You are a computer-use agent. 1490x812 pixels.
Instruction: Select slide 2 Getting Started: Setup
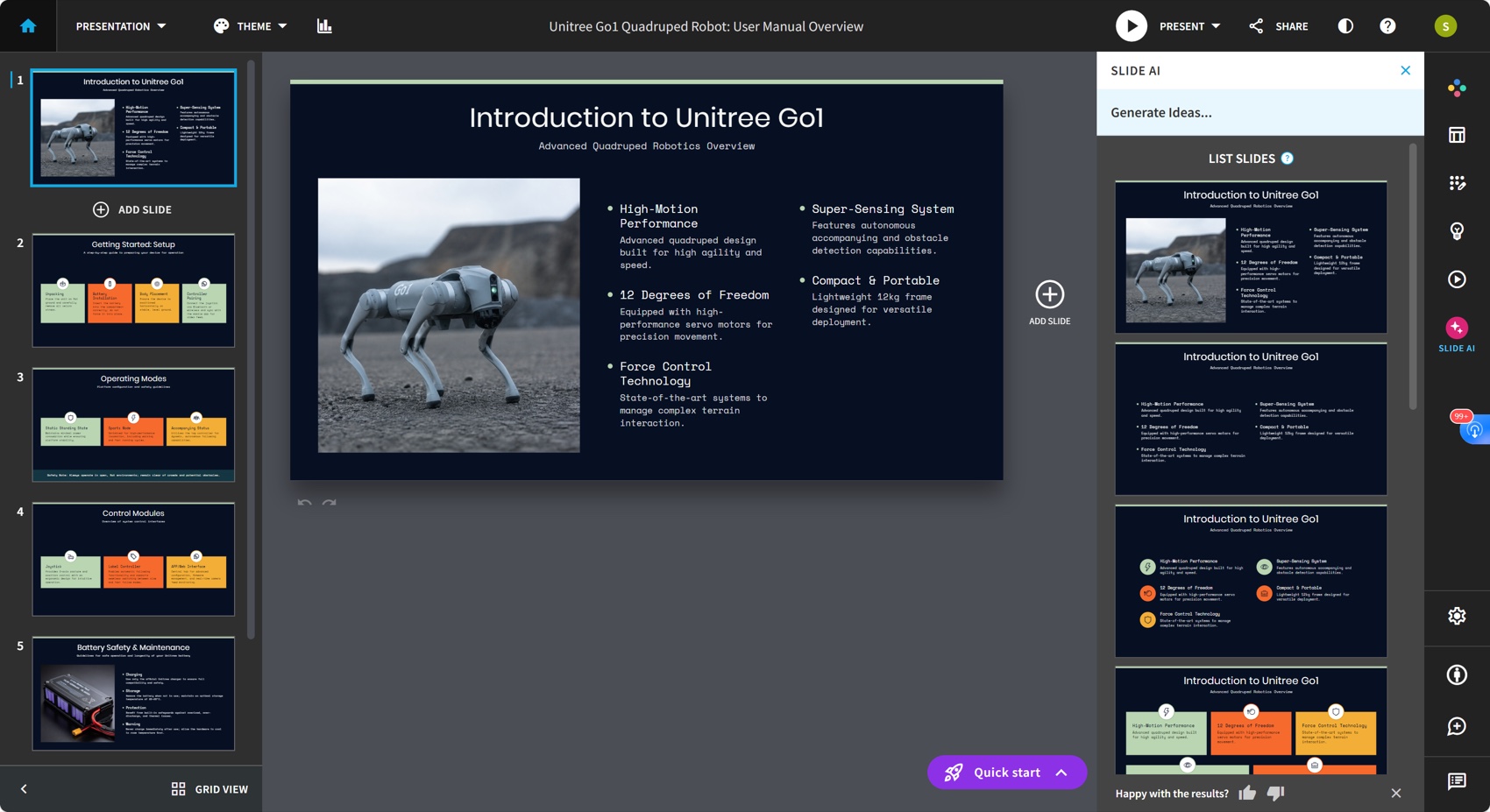tap(133, 290)
